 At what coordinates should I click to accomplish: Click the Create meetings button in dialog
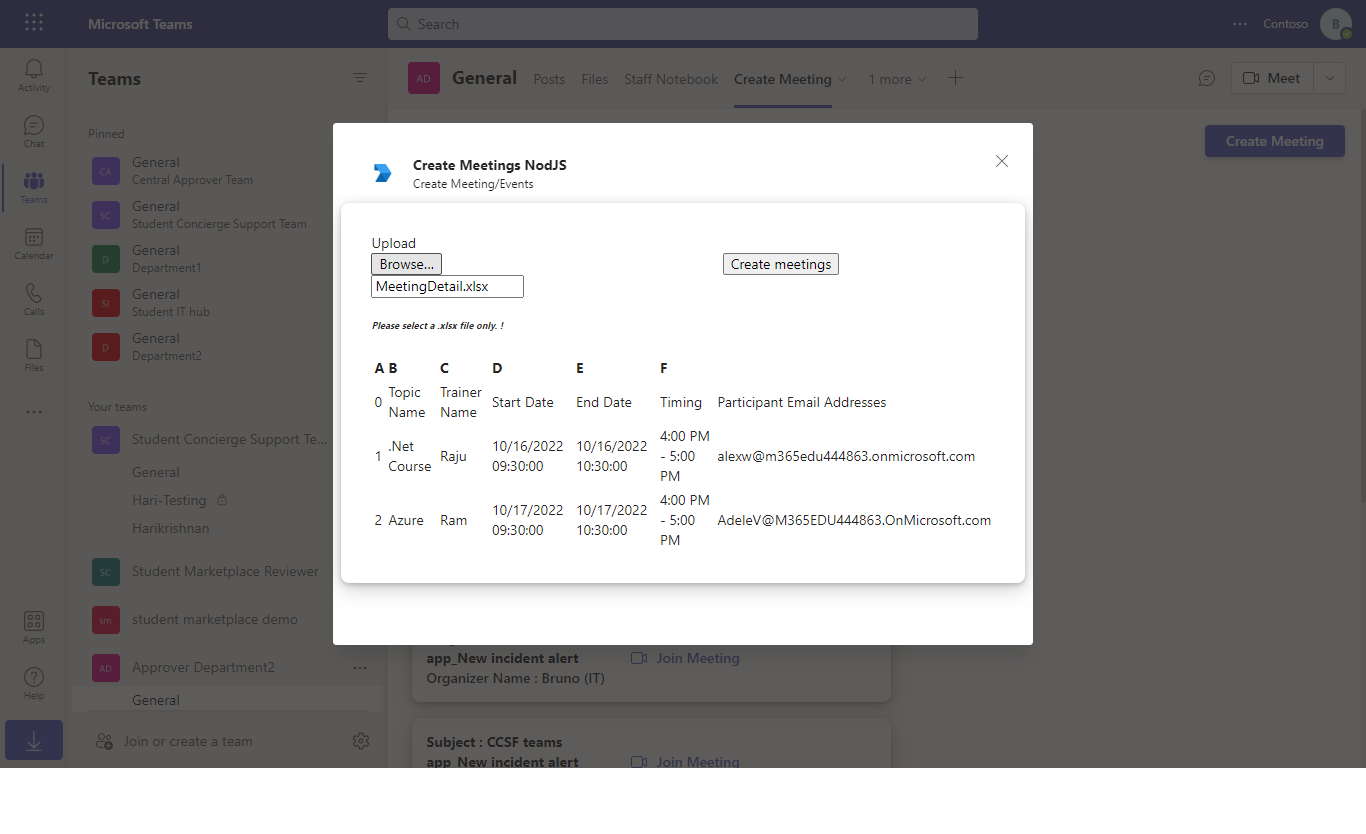tap(781, 264)
